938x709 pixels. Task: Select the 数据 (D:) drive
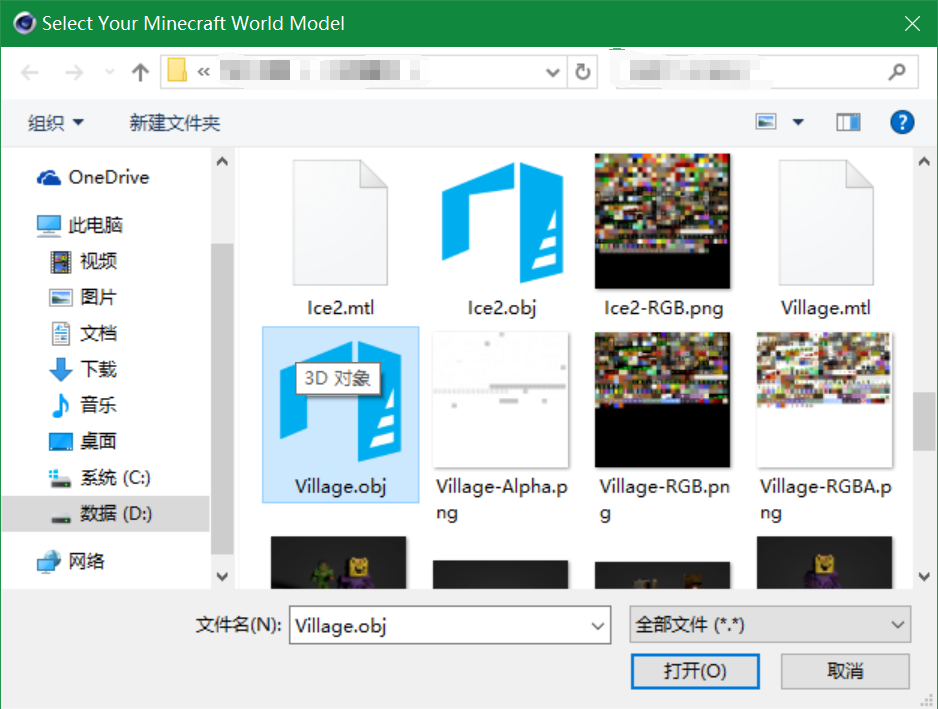[105, 513]
